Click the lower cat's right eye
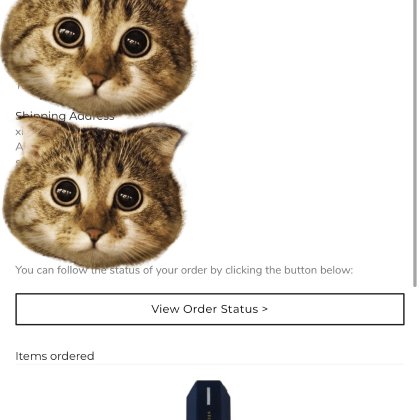Viewport: 420px width, 420px height. click(129, 197)
